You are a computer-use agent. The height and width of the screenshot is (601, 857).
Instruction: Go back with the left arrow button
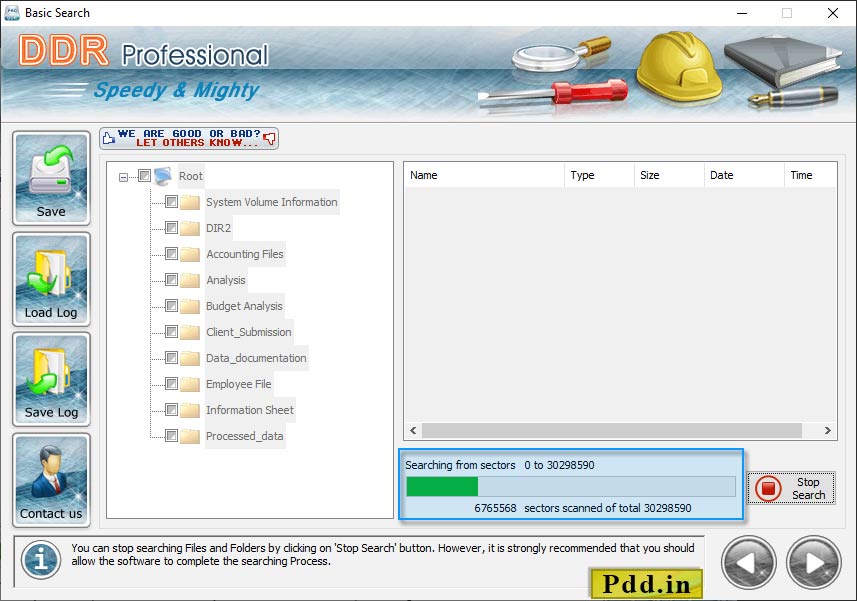tap(748, 563)
